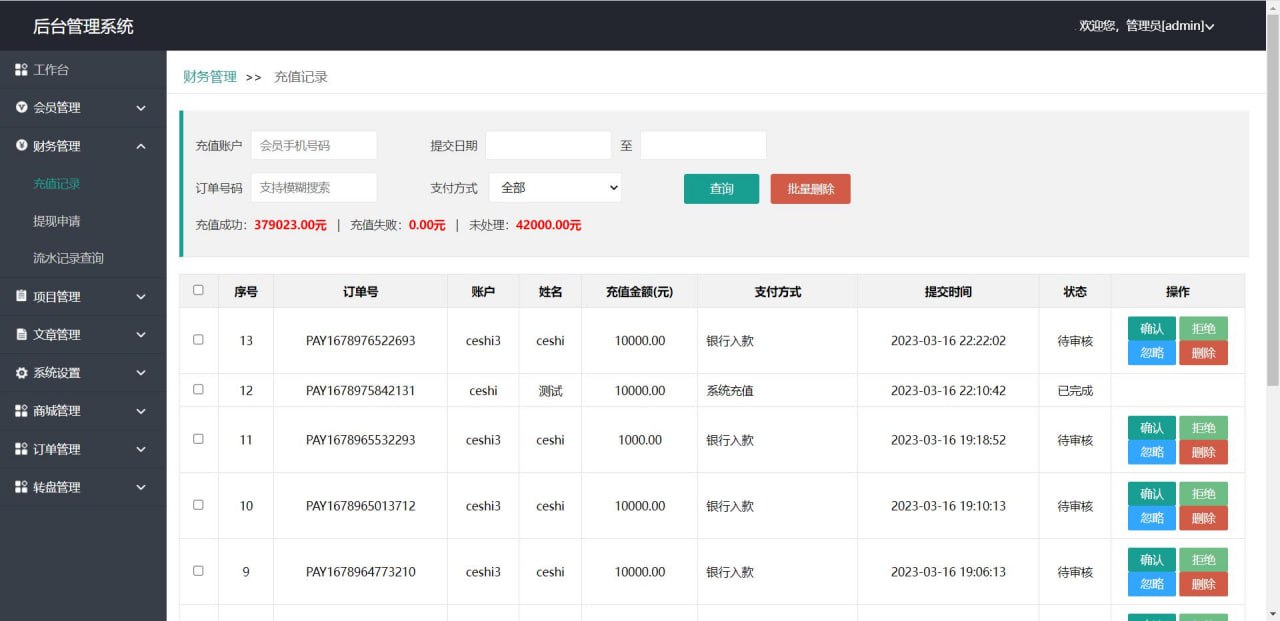This screenshot has height=621, width=1280.
Task: Check the box for order row 13
Action: (x=198, y=340)
